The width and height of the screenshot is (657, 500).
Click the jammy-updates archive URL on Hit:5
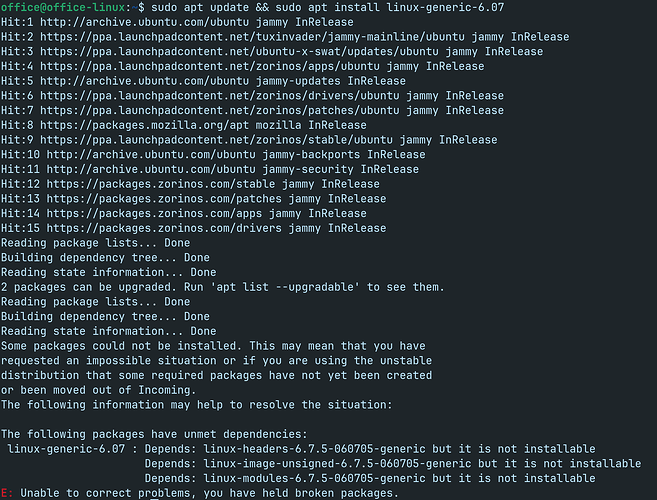point(145,81)
